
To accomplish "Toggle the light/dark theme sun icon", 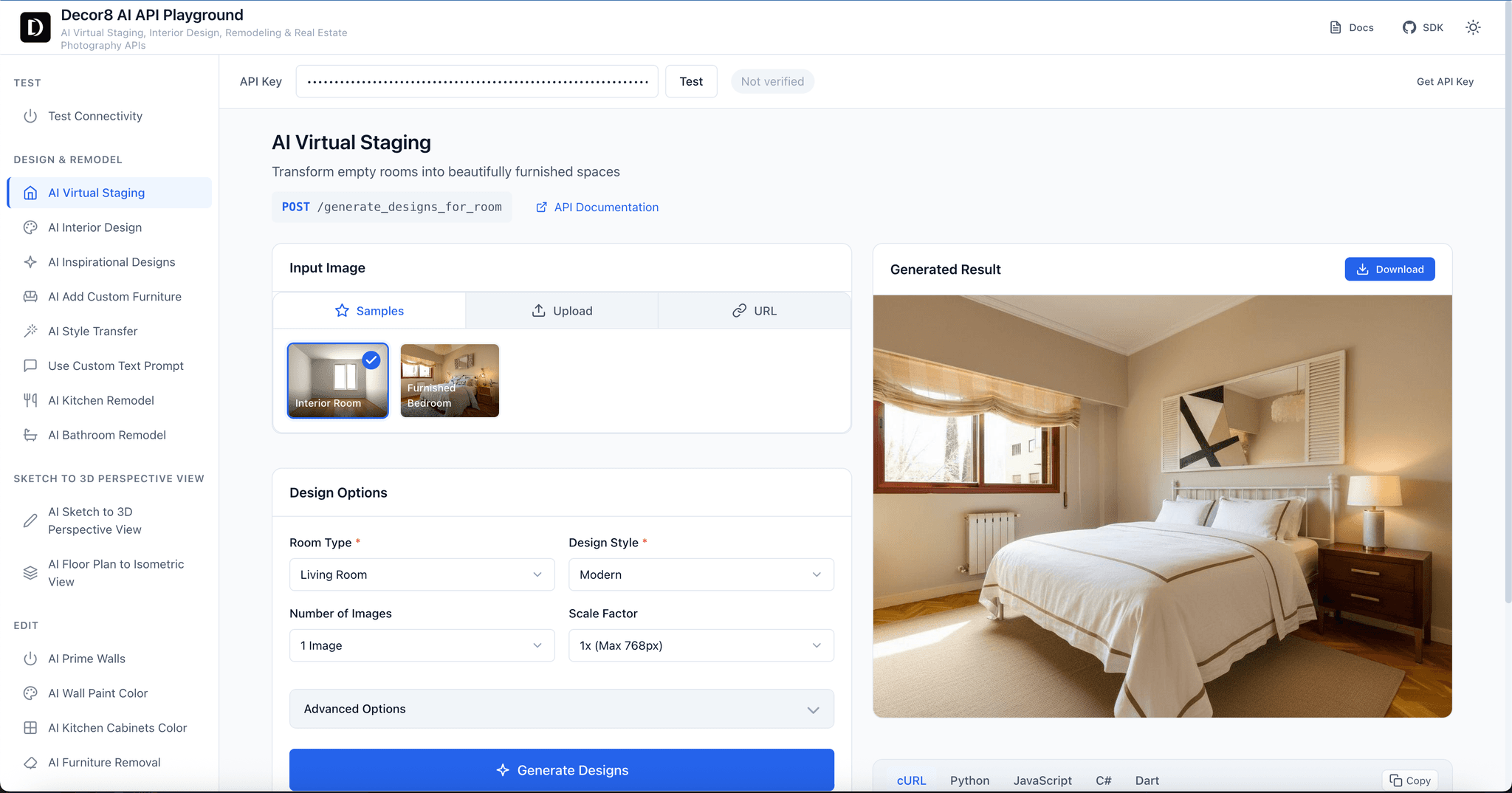I will (x=1473, y=27).
